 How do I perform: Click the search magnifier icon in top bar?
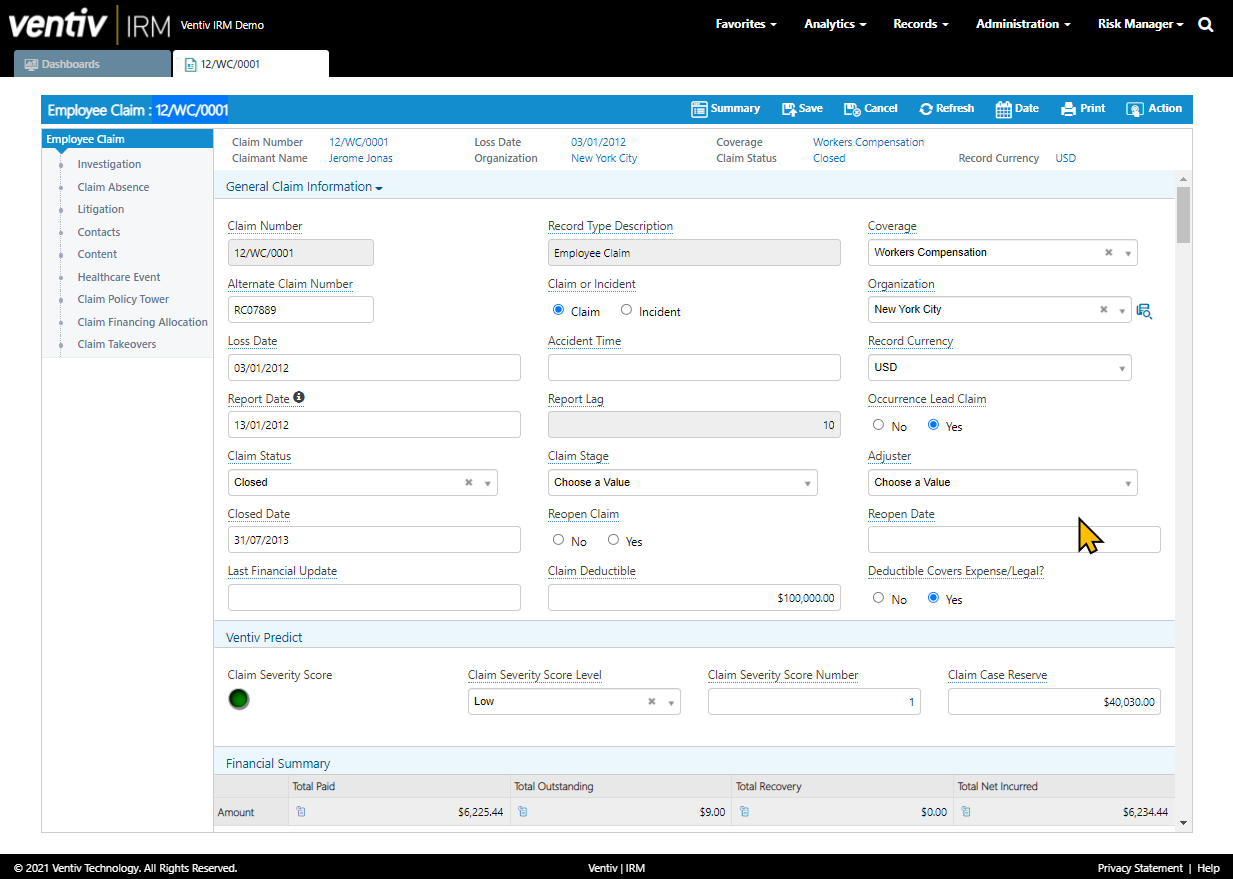1206,25
